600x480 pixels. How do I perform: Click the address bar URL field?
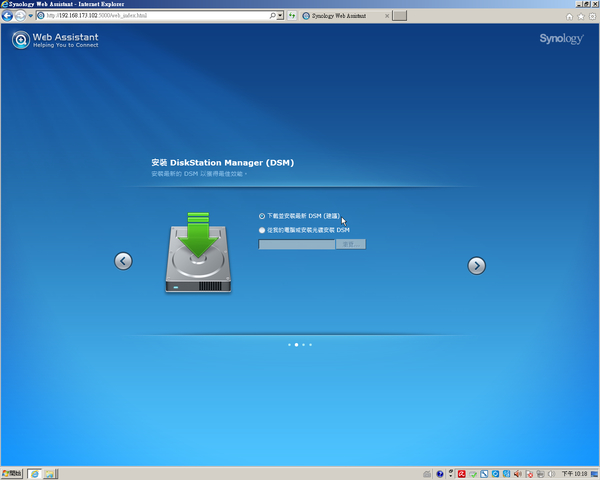tap(157, 16)
